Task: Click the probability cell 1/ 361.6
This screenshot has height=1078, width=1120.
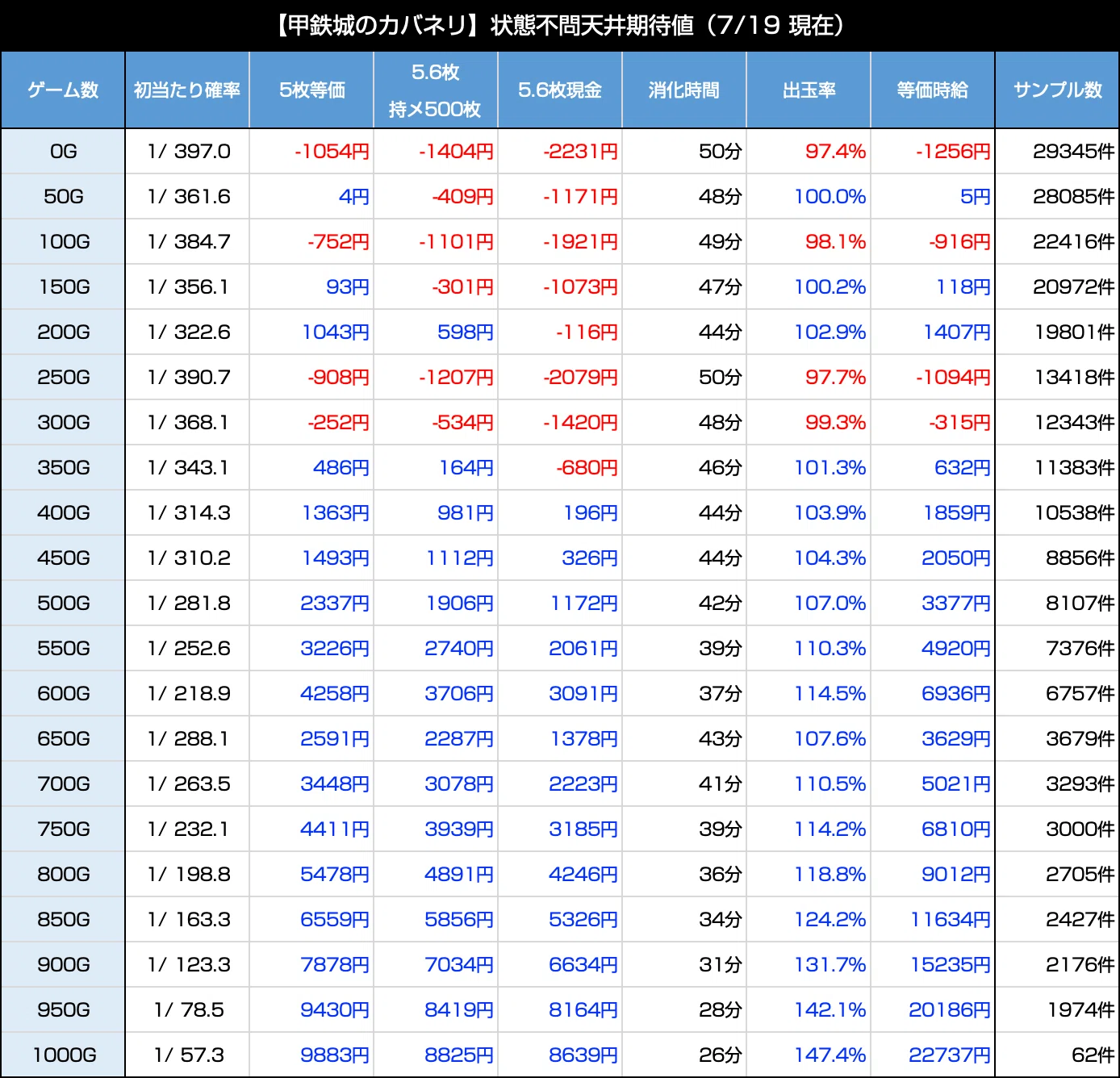Action: coord(189,196)
